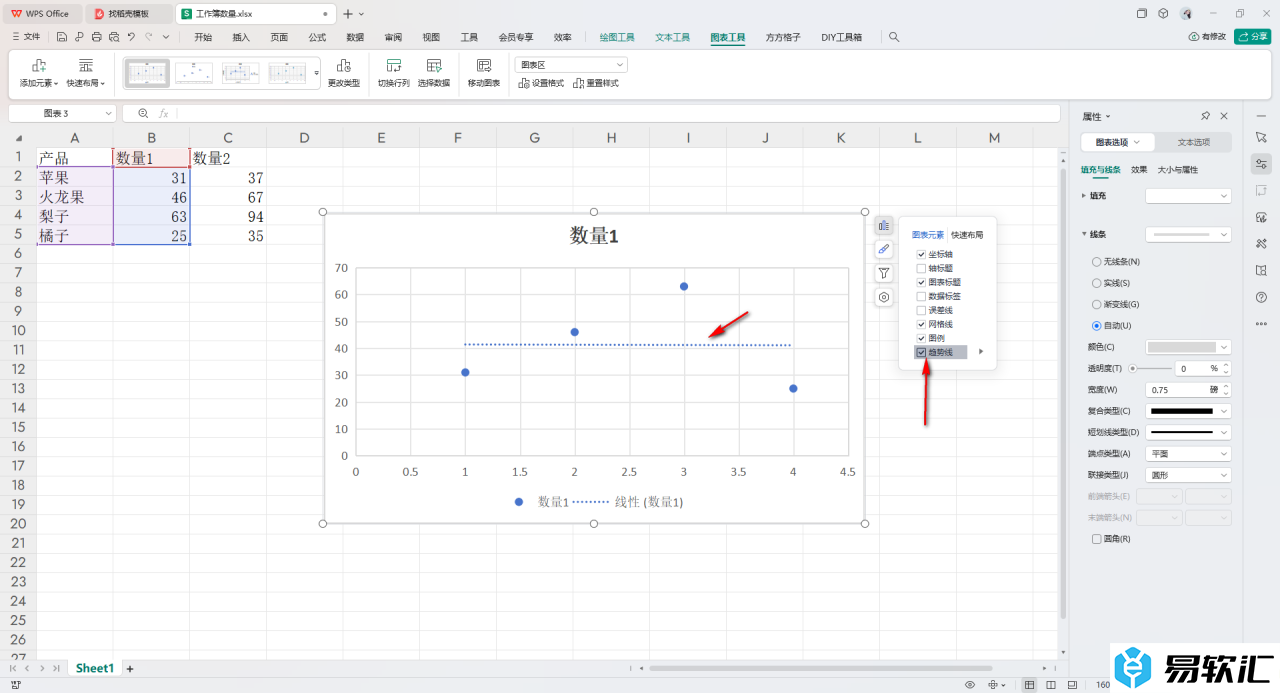The image size is (1280, 693).
Task: Expand the chart styles gallery arrow
Action: click(317, 73)
